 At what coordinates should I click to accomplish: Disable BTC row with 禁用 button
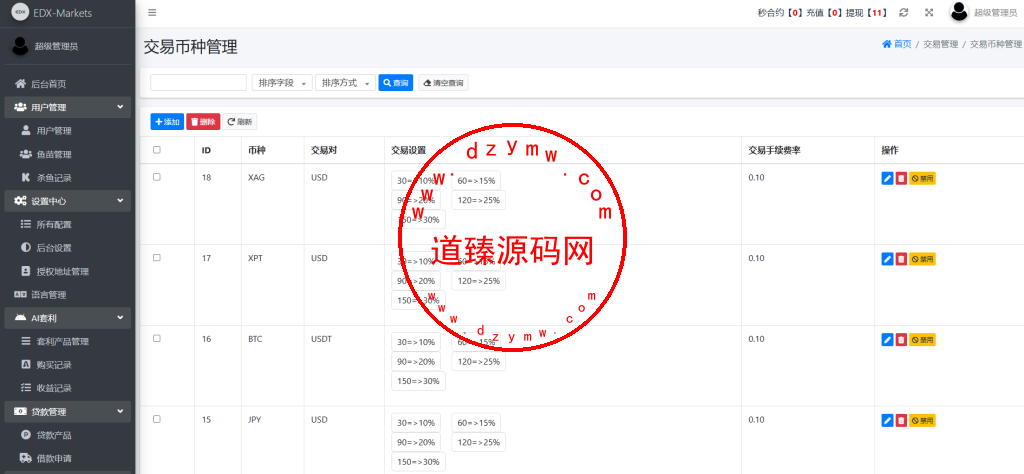coord(922,340)
